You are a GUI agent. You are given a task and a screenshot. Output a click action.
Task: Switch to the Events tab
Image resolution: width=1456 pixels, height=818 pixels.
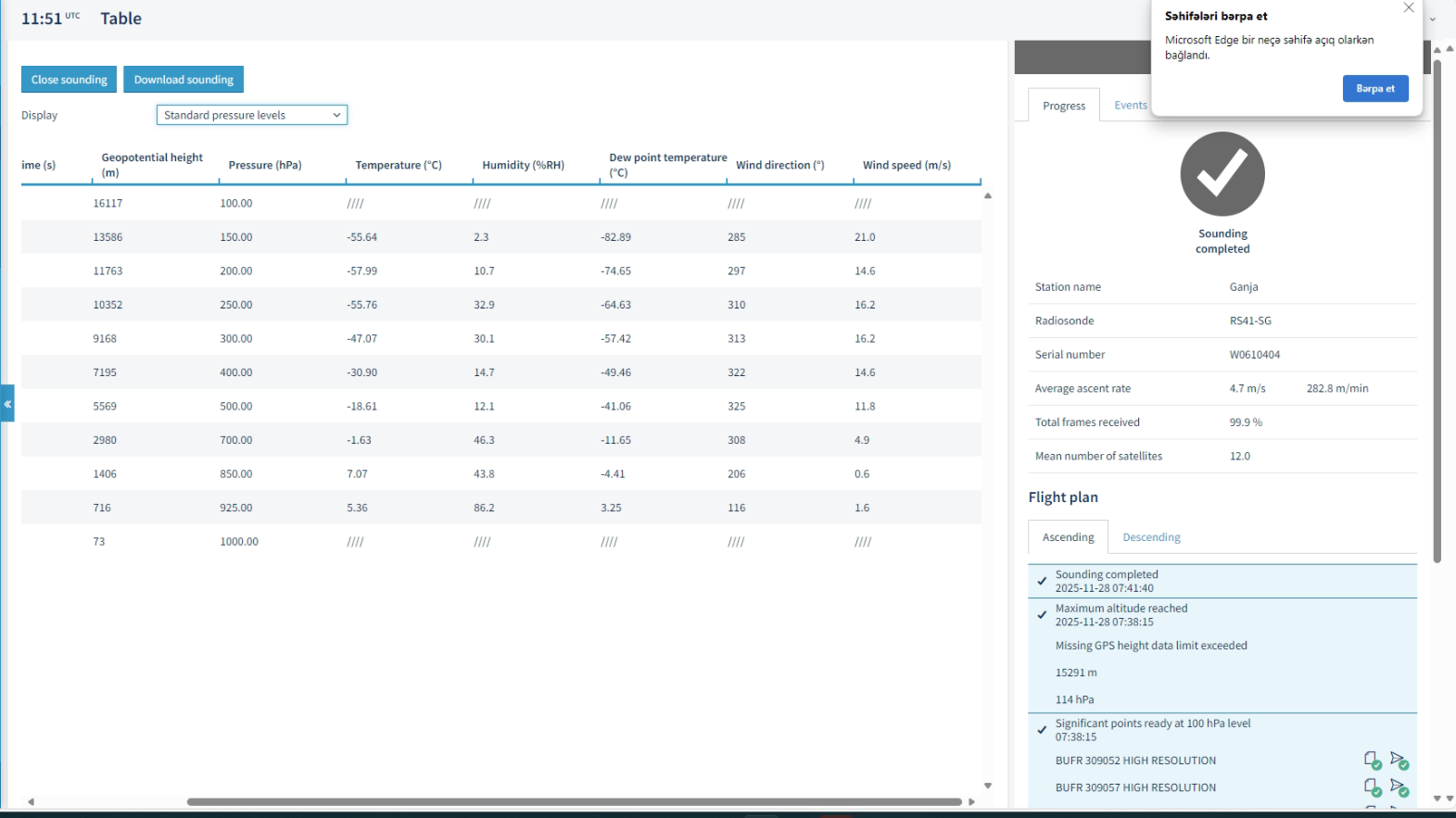(x=1131, y=106)
